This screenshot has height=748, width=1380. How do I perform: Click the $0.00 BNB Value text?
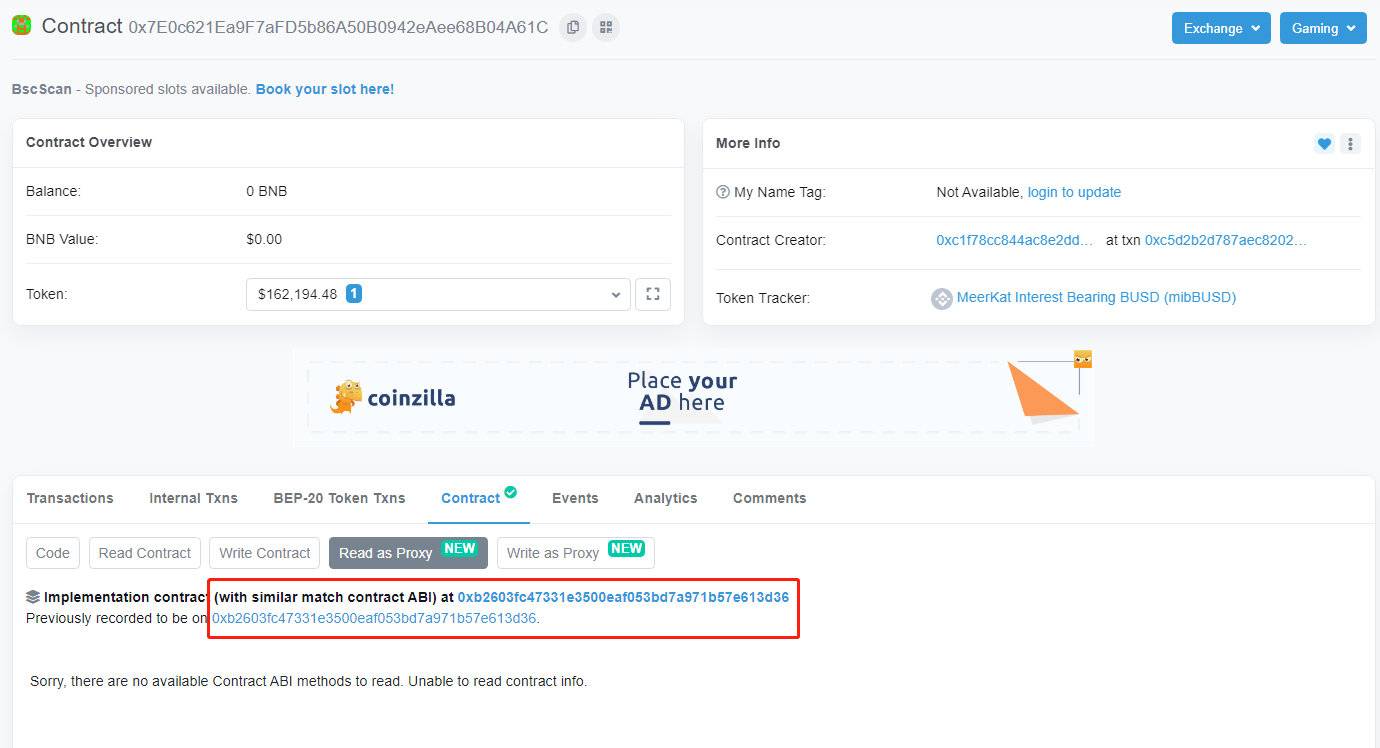[264, 239]
